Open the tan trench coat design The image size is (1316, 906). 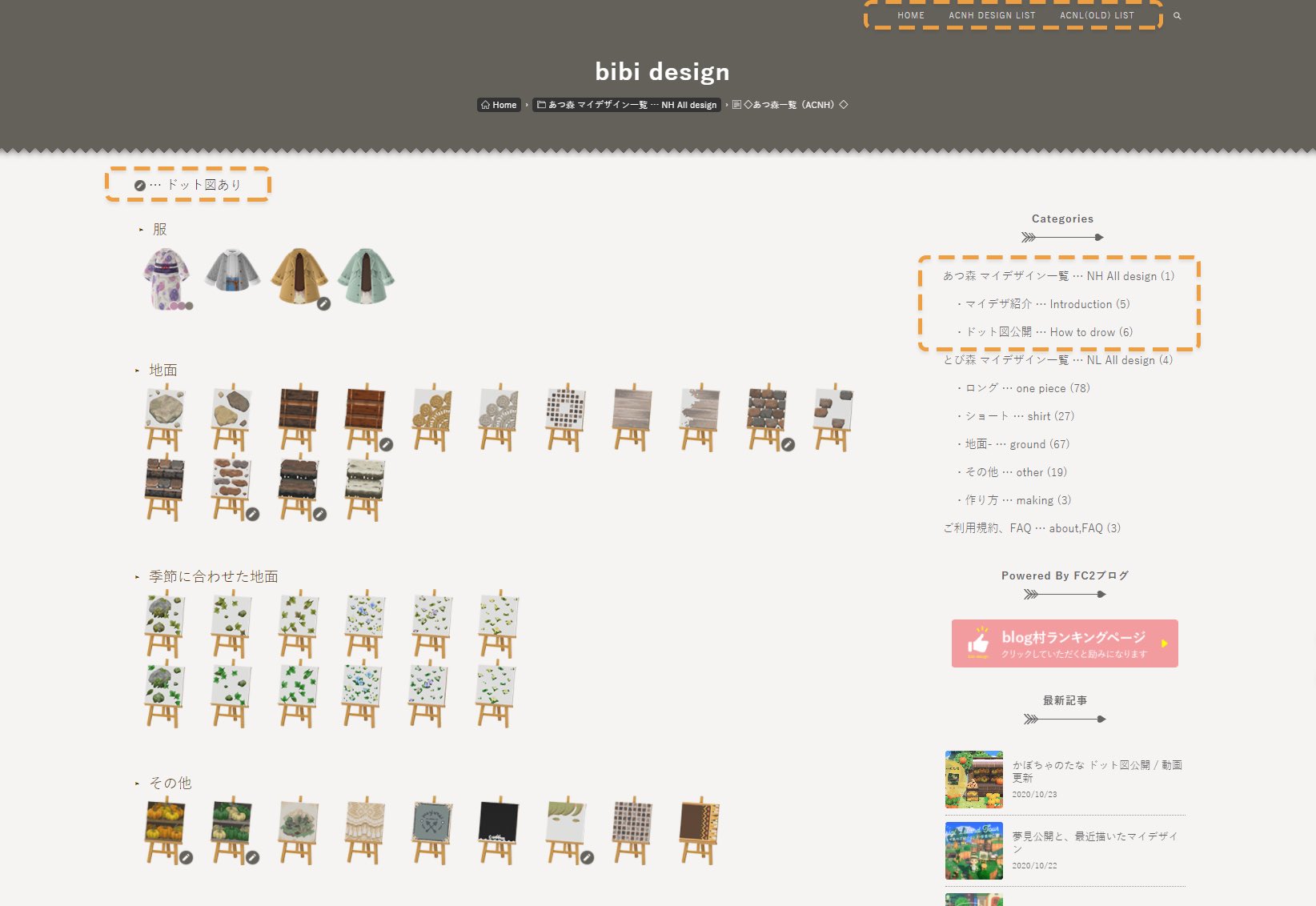click(x=299, y=276)
